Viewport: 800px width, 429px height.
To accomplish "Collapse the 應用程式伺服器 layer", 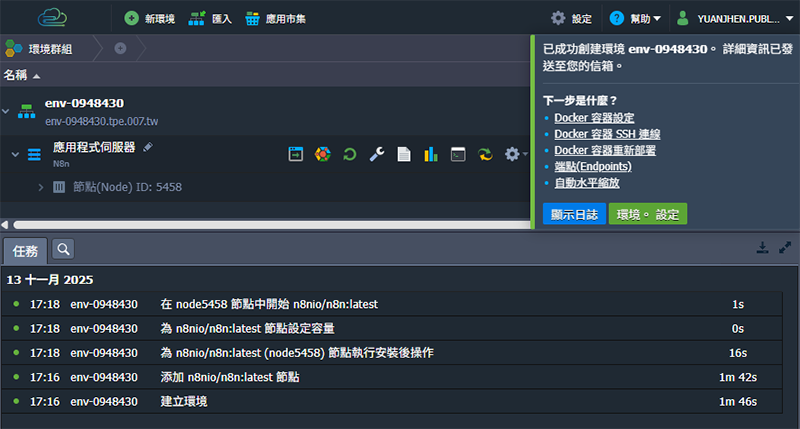I will pos(15,154).
